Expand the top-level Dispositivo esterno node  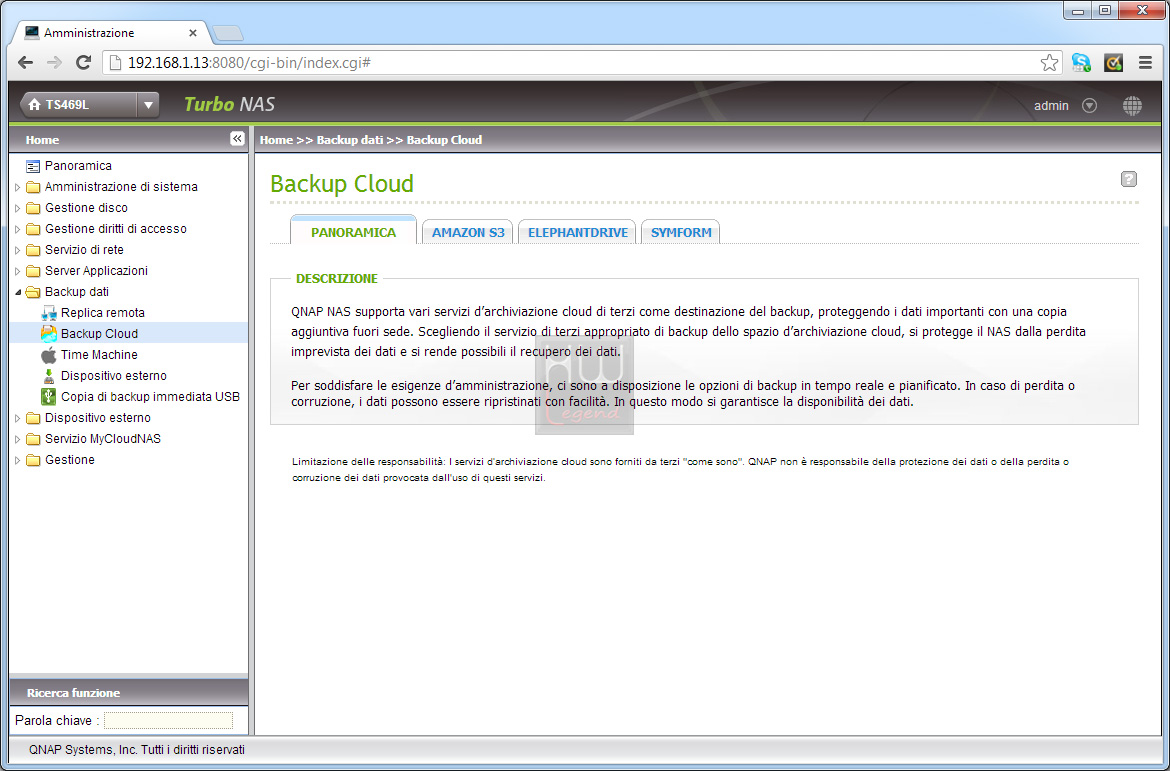click(18, 418)
